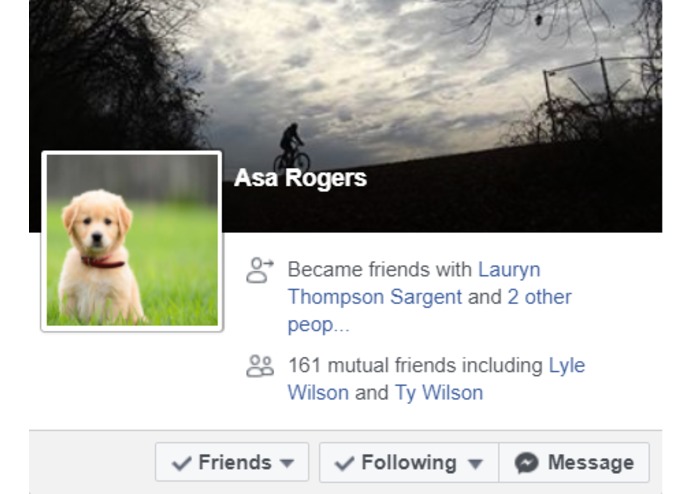This screenshot has height=494, width=695.
Task: Expand the Following dropdown arrow
Action: point(475,464)
